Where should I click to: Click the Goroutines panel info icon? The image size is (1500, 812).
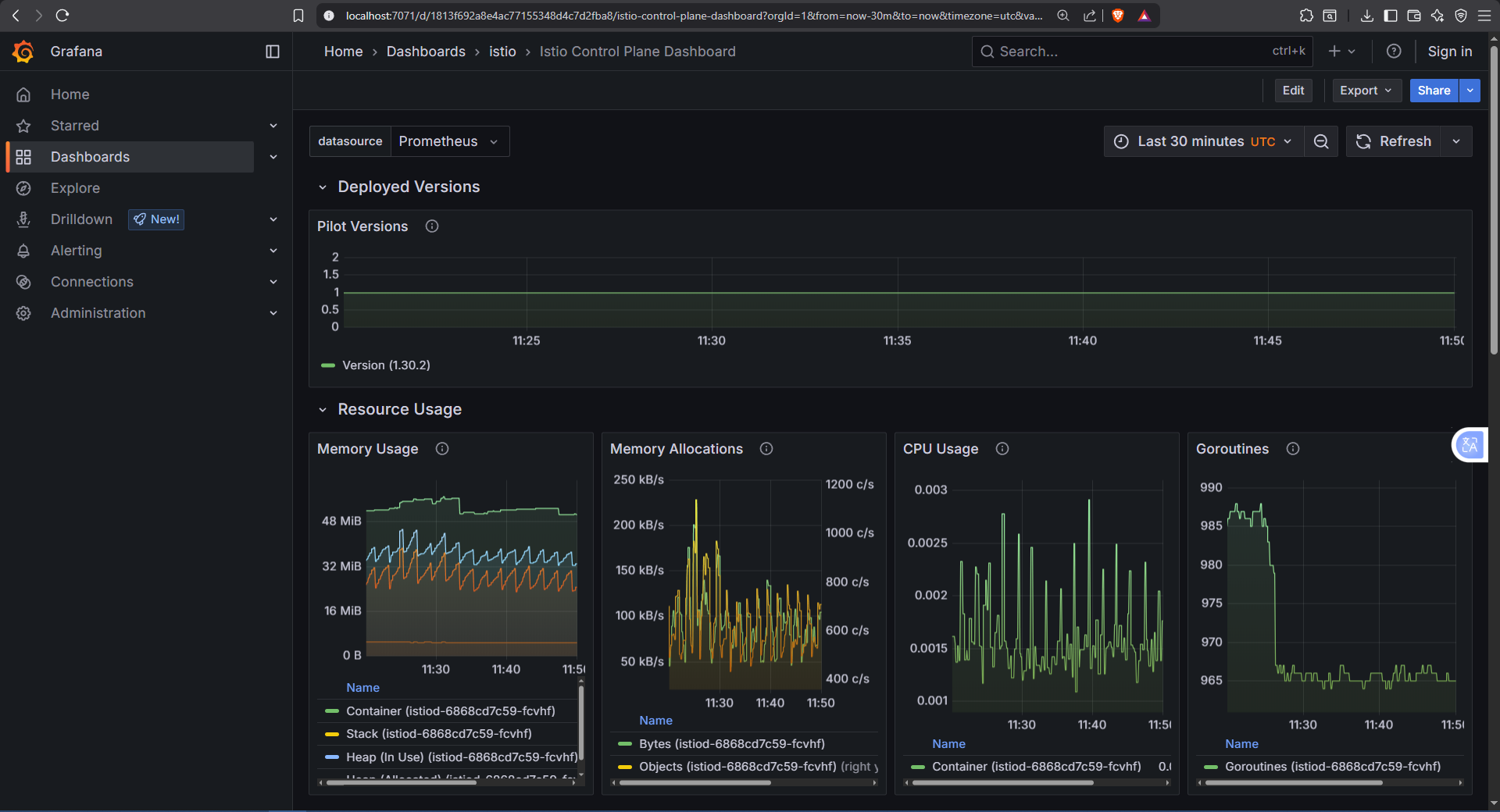(x=1293, y=449)
